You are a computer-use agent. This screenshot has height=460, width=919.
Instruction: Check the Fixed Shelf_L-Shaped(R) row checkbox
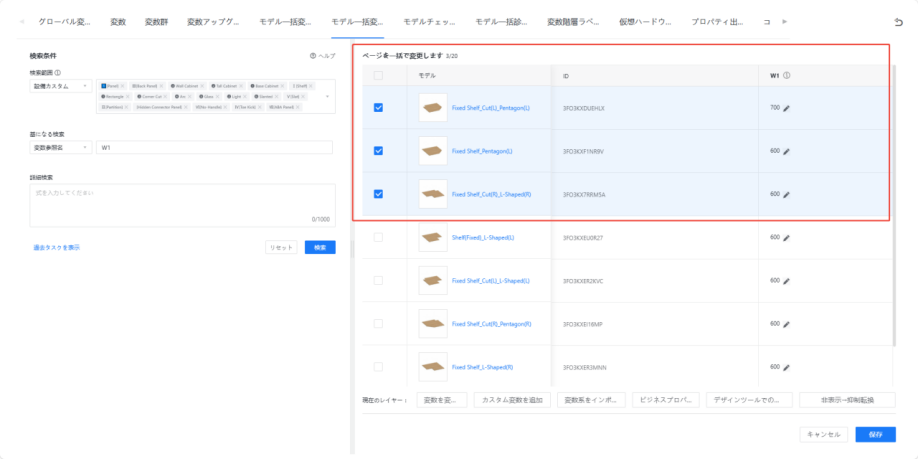(x=378, y=367)
